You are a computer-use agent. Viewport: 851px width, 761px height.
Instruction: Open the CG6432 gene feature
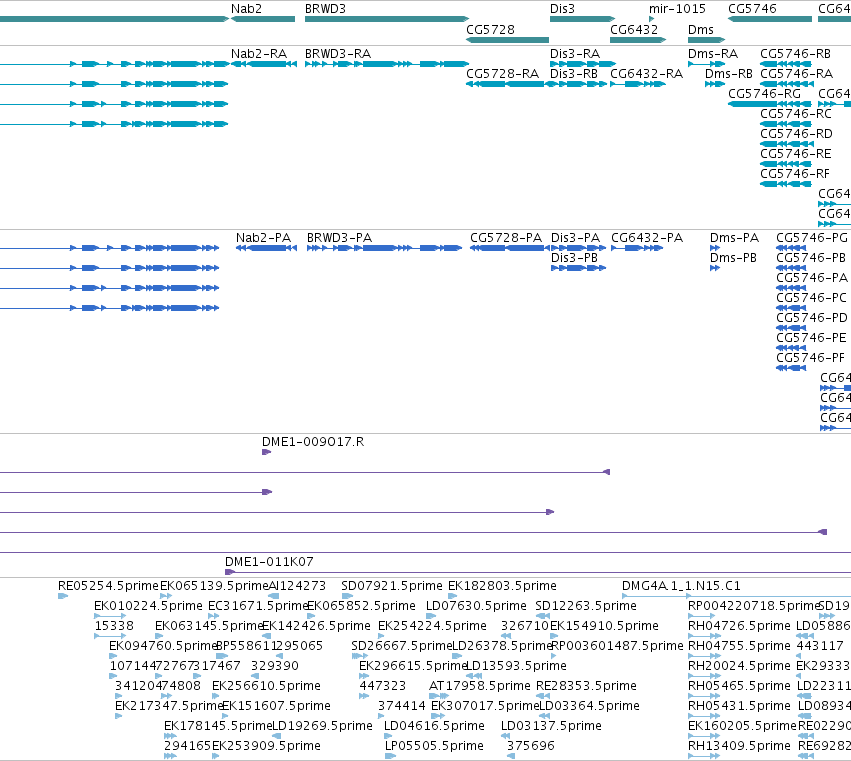tap(638, 40)
